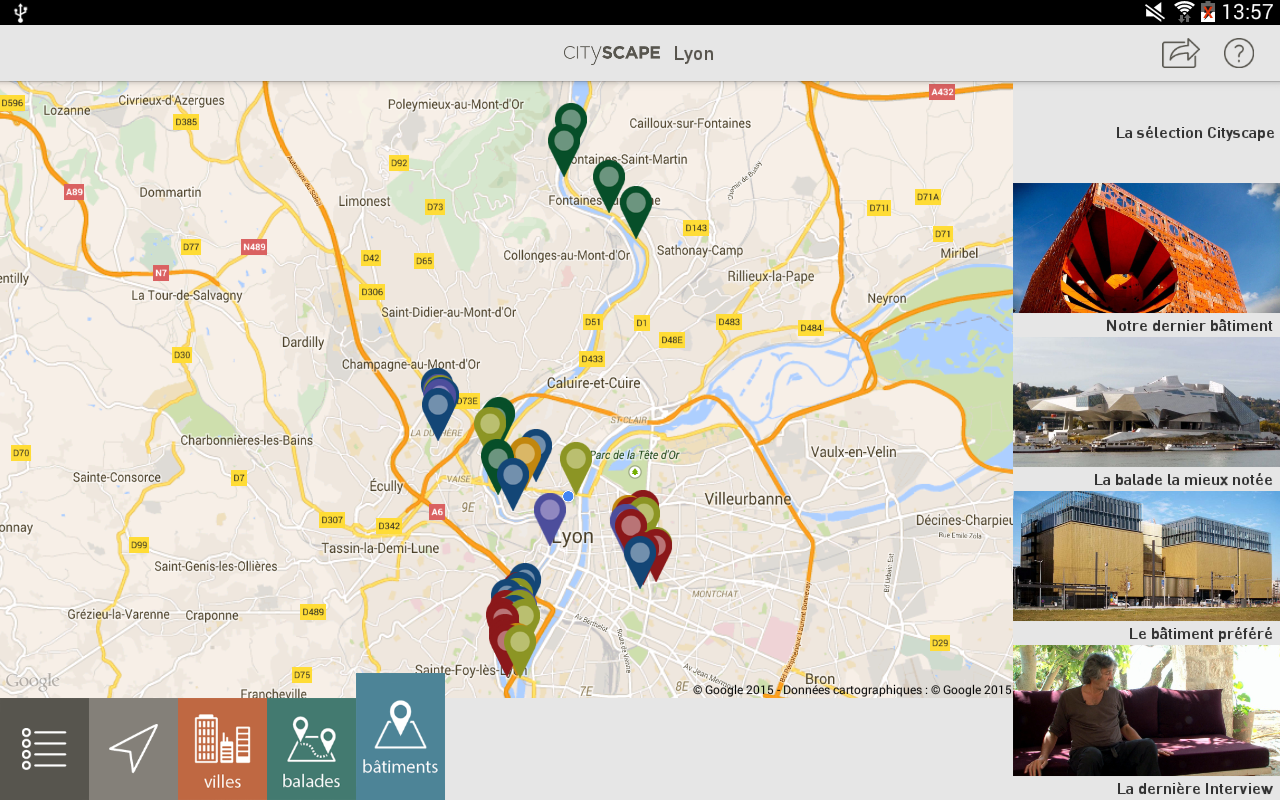This screenshot has width=1280, height=800.
Task: Tap the CITYSCAPE Lyon title
Action: (638, 53)
